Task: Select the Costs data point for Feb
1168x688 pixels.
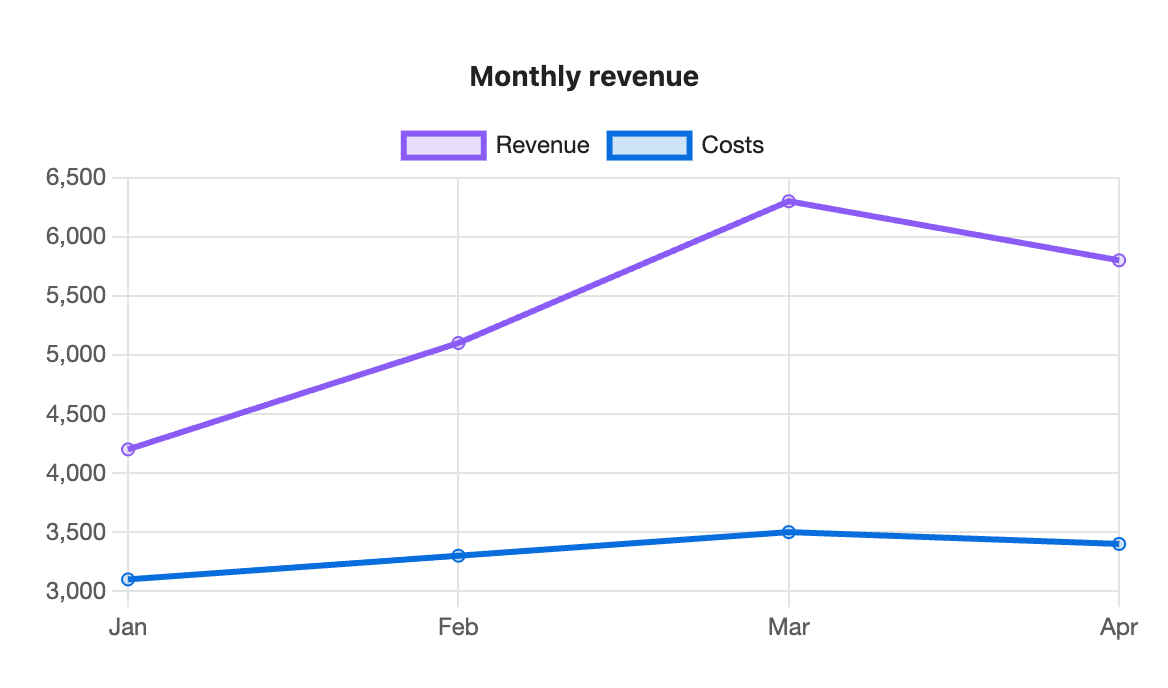Action: click(x=458, y=555)
